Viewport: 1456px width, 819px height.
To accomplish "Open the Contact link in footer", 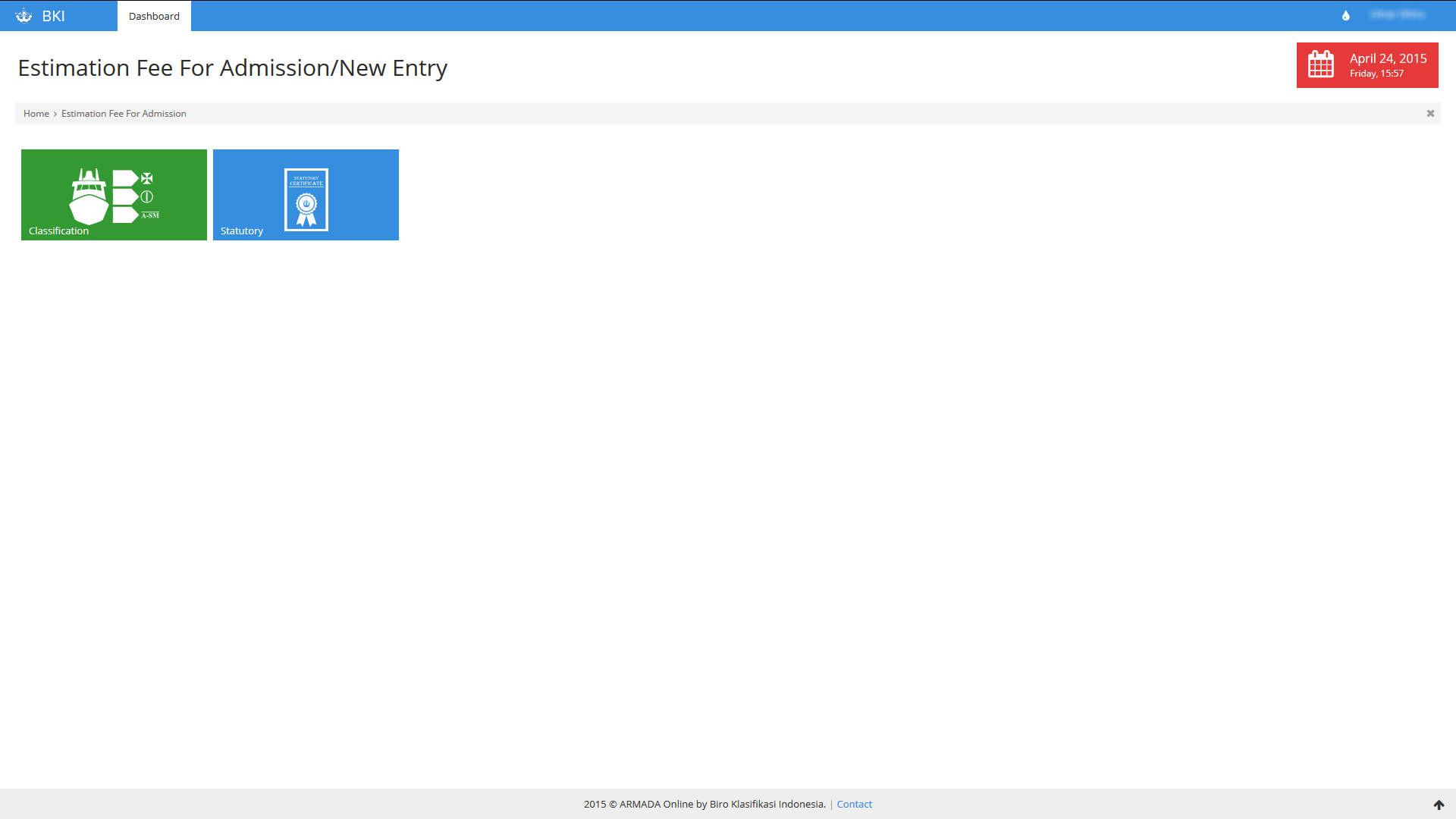I will click(854, 805).
